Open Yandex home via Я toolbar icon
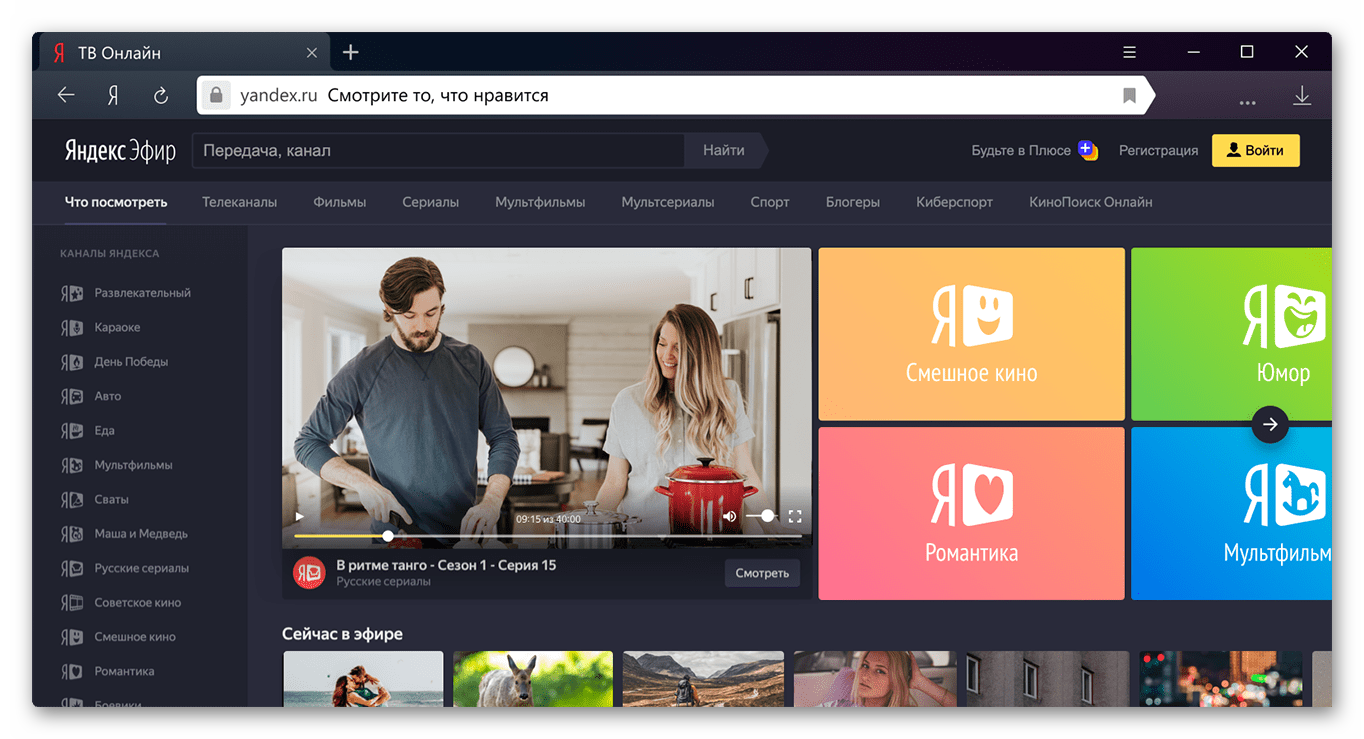Screen dimensions: 1364x739 113,95
